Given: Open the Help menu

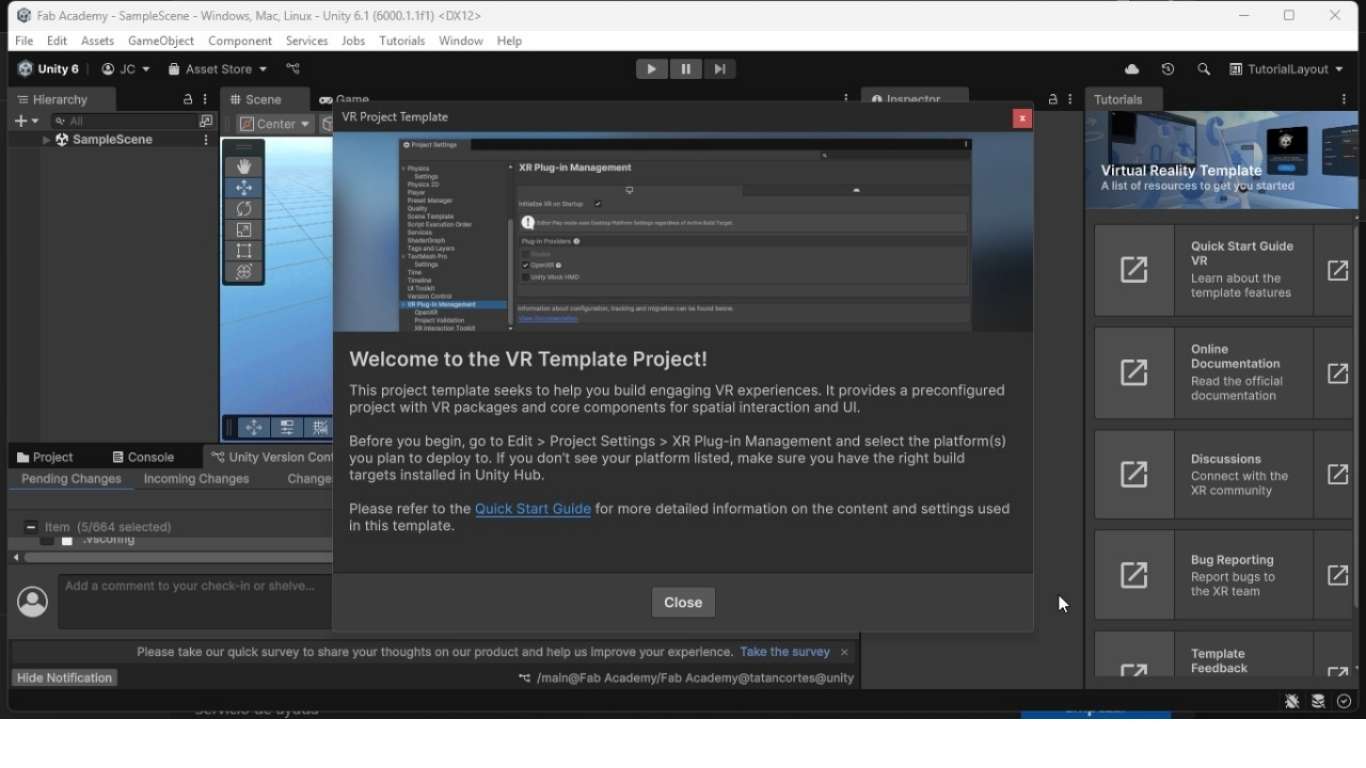Looking at the screenshot, I should 510,41.
